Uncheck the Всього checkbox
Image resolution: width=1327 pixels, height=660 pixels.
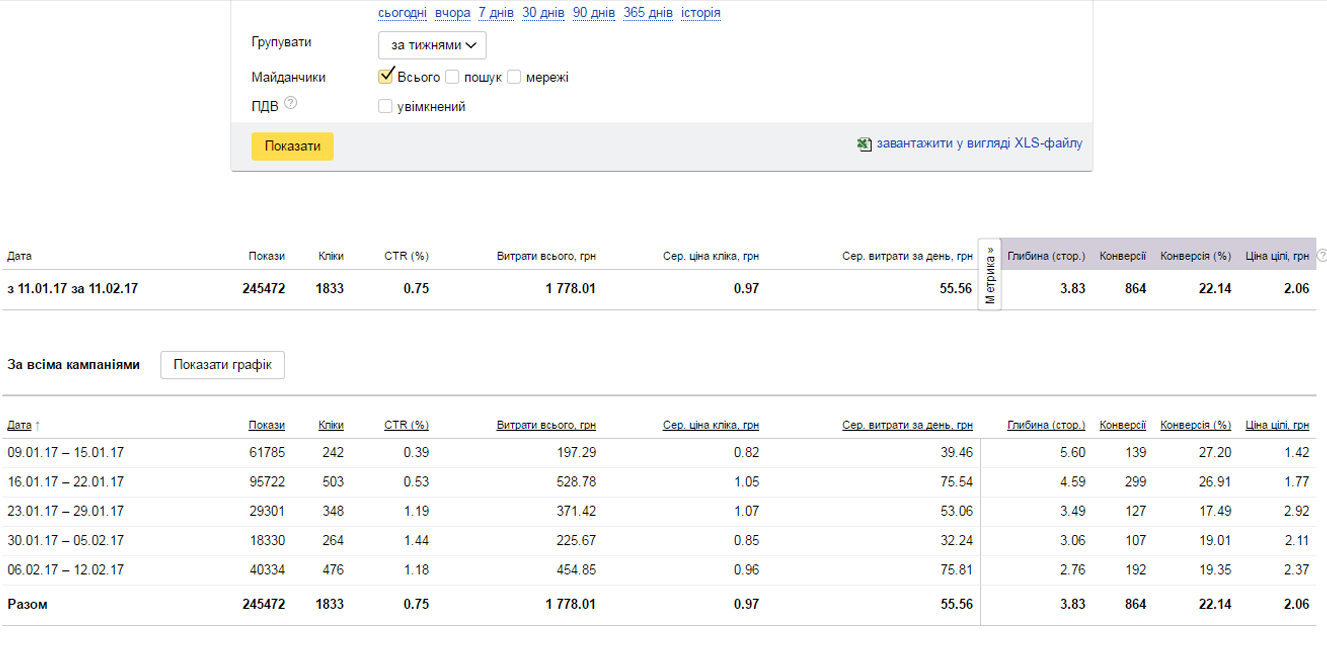(386, 76)
